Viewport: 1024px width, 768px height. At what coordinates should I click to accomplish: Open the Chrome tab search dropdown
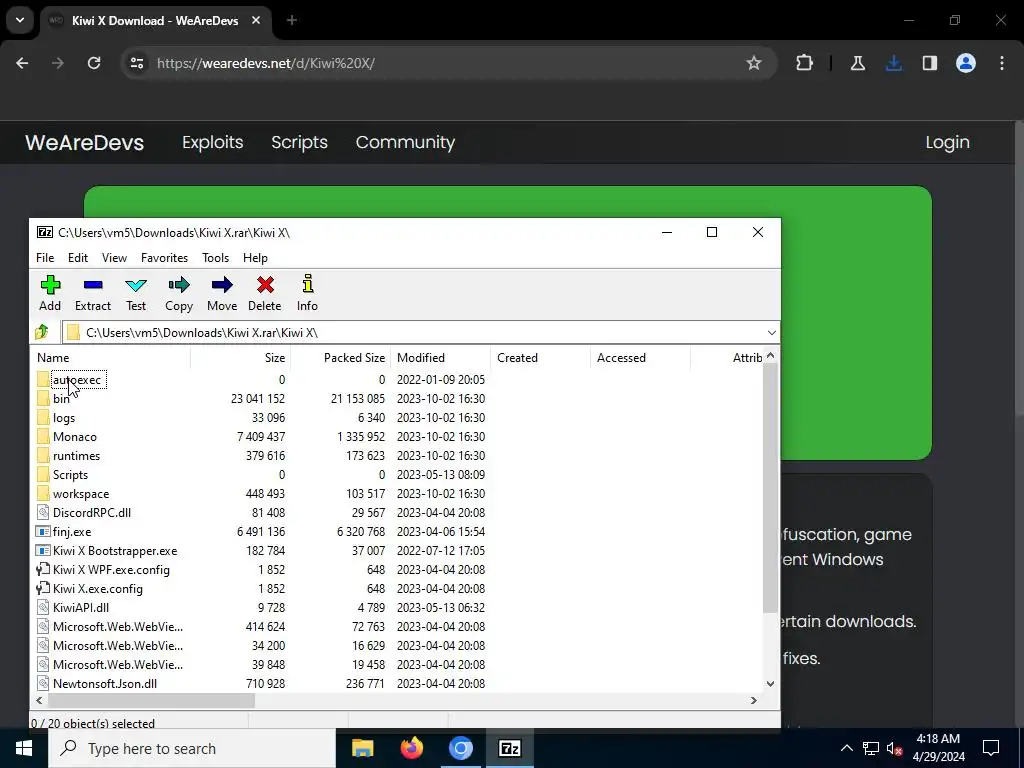pyautogui.click(x=20, y=20)
